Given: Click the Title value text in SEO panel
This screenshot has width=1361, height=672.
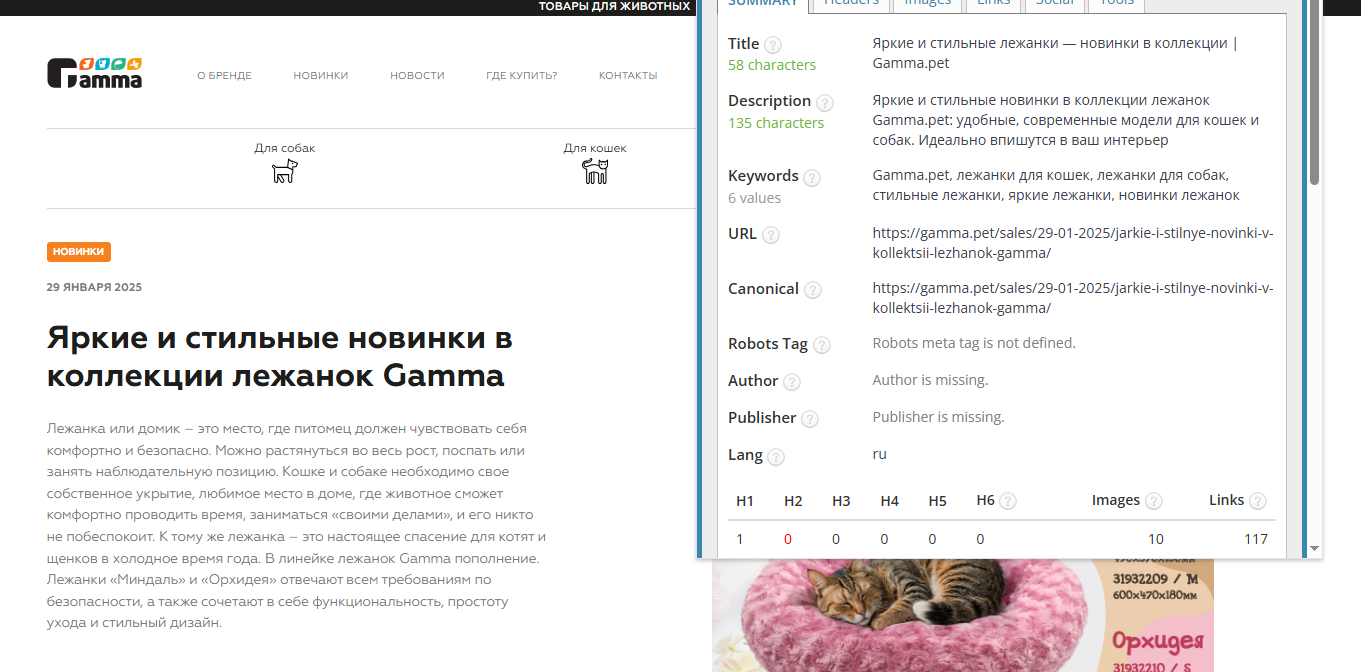Looking at the screenshot, I should pos(1055,53).
